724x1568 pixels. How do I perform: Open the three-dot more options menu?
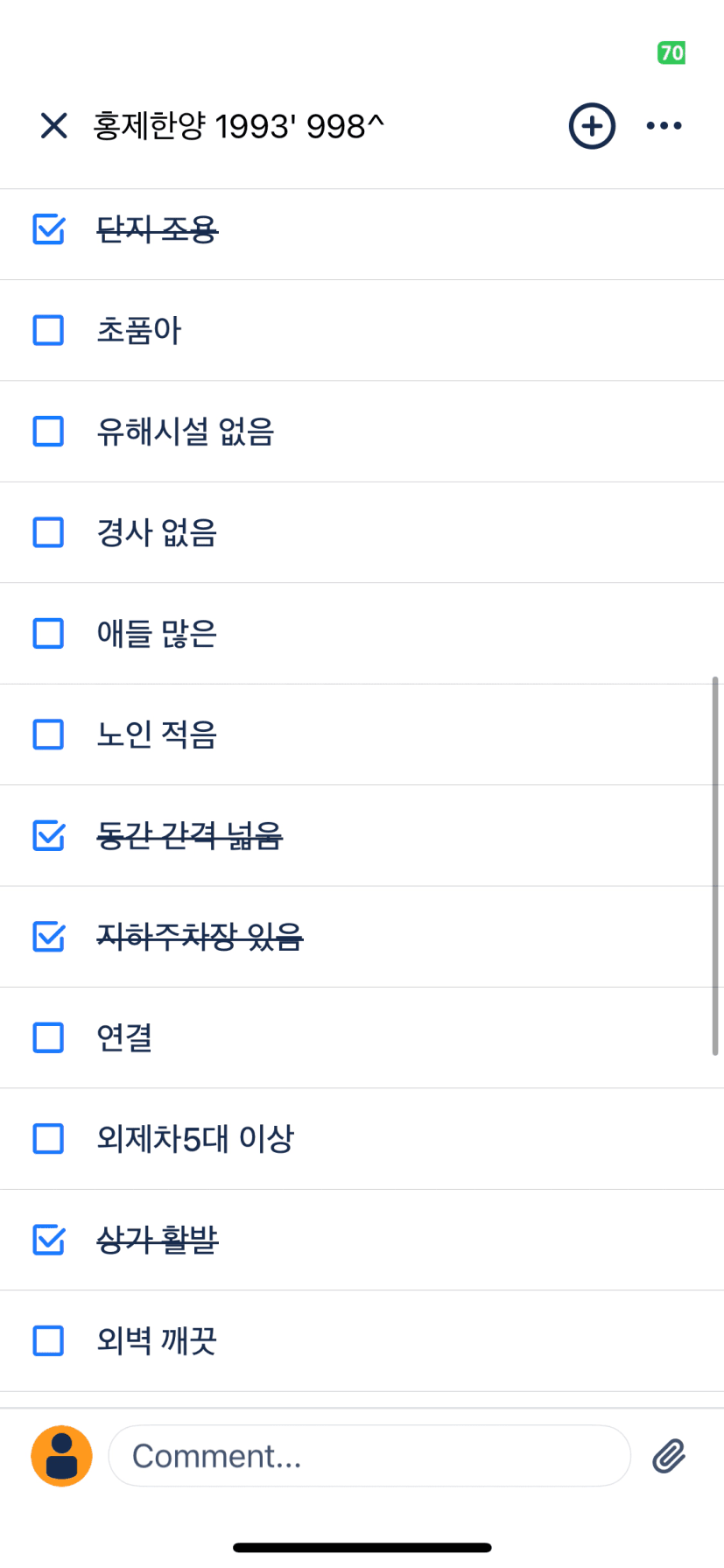click(x=664, y=126)
